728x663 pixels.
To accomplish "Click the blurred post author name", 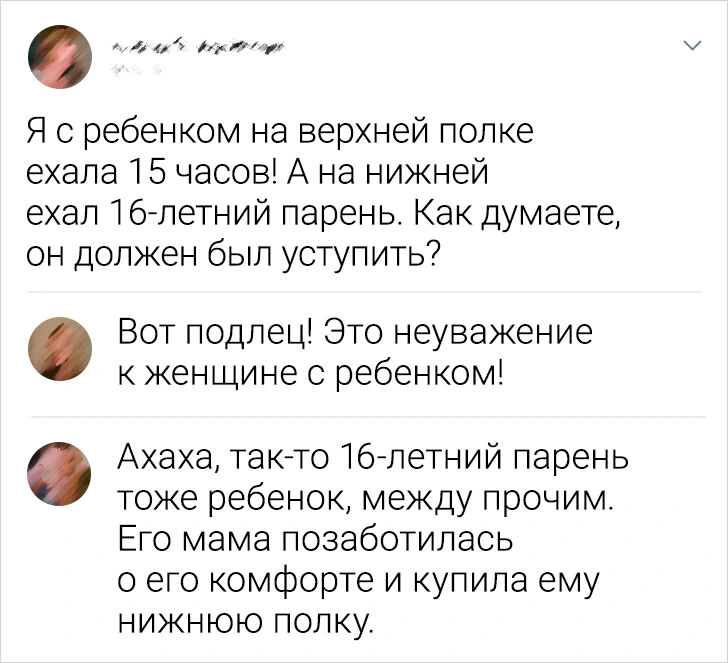I will (x=198, y=46).
